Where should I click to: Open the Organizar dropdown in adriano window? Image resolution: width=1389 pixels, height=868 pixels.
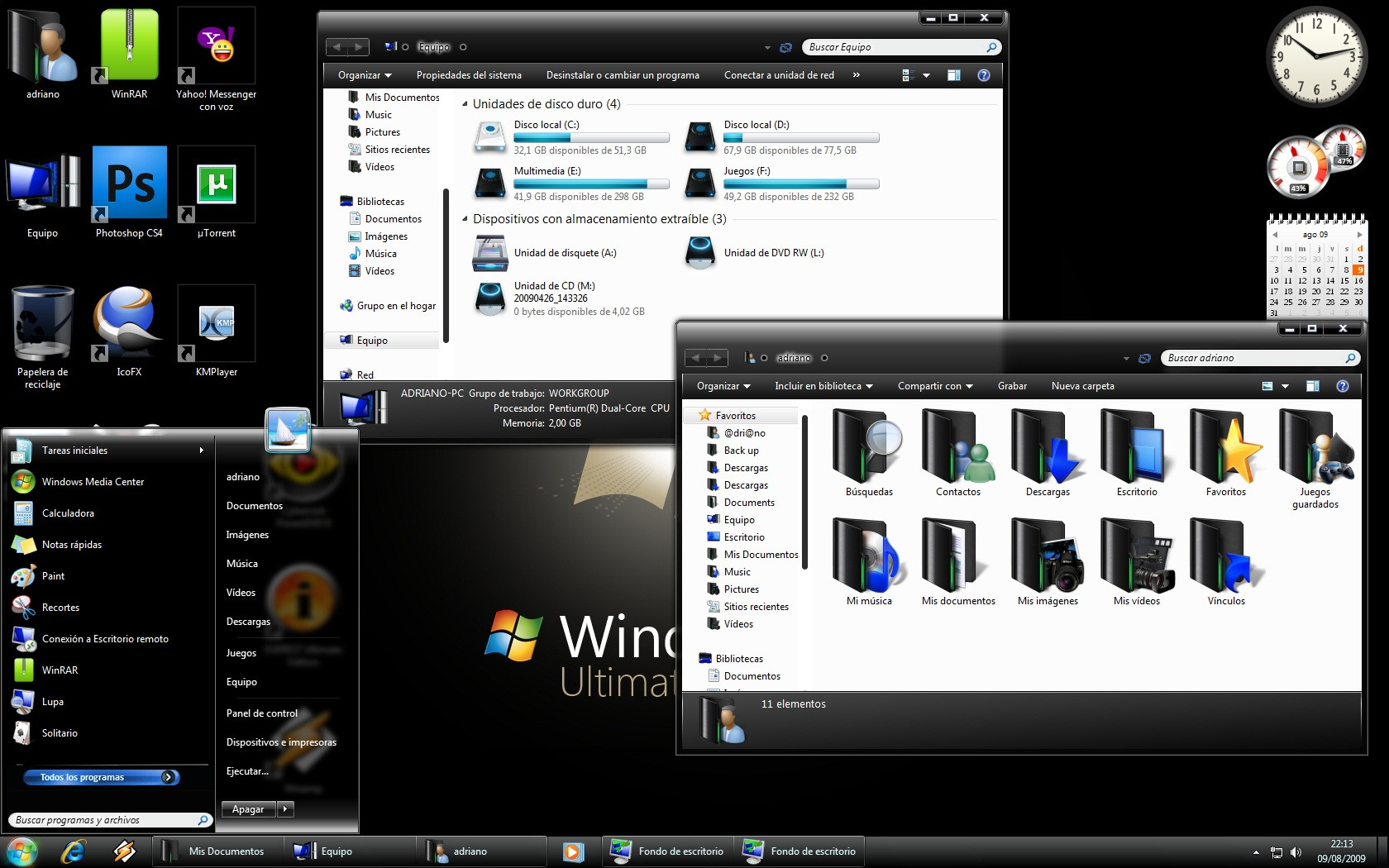point(723,386)
